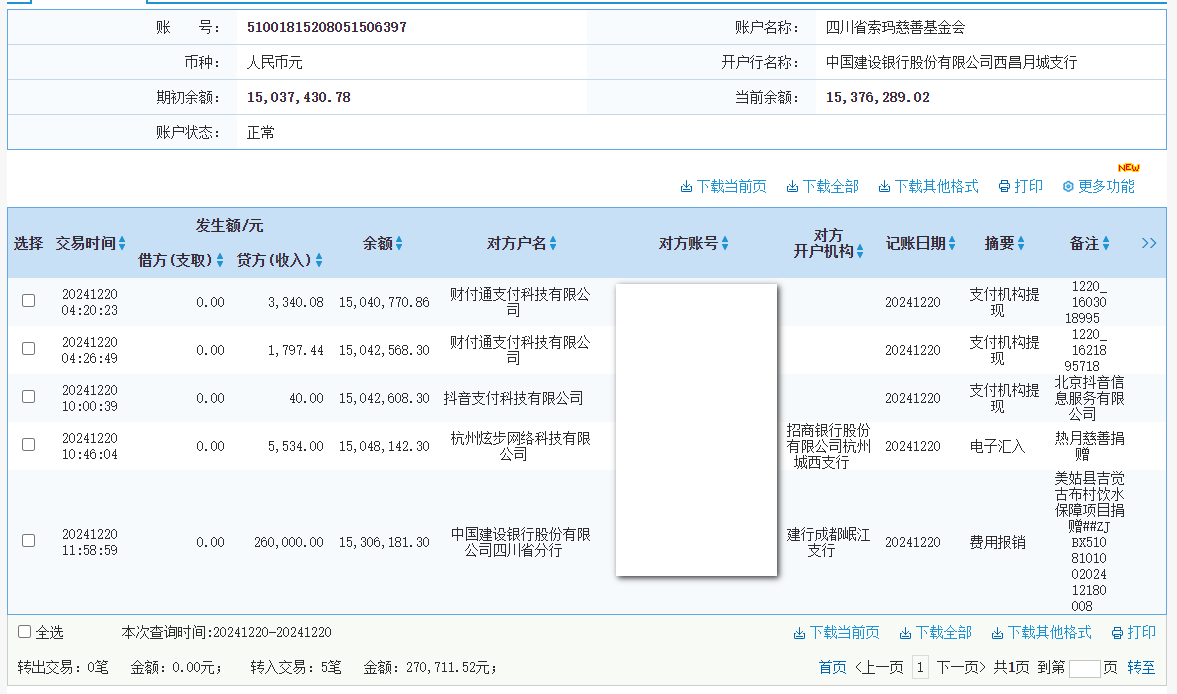Select the 04:20:23 transaction checkbox

click(29, 301)
